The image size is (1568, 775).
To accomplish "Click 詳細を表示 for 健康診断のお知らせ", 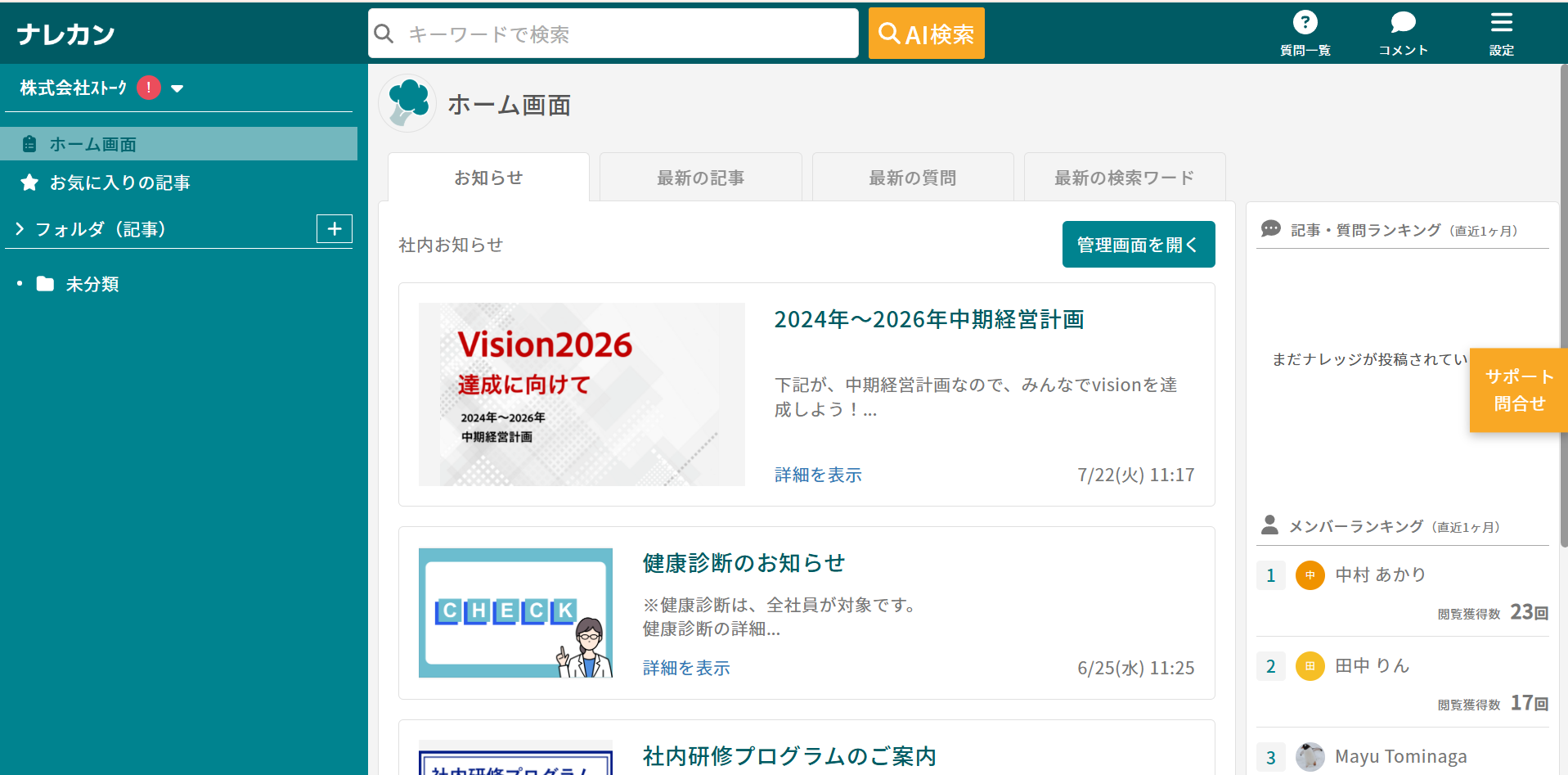I will [x=686, y=668].
